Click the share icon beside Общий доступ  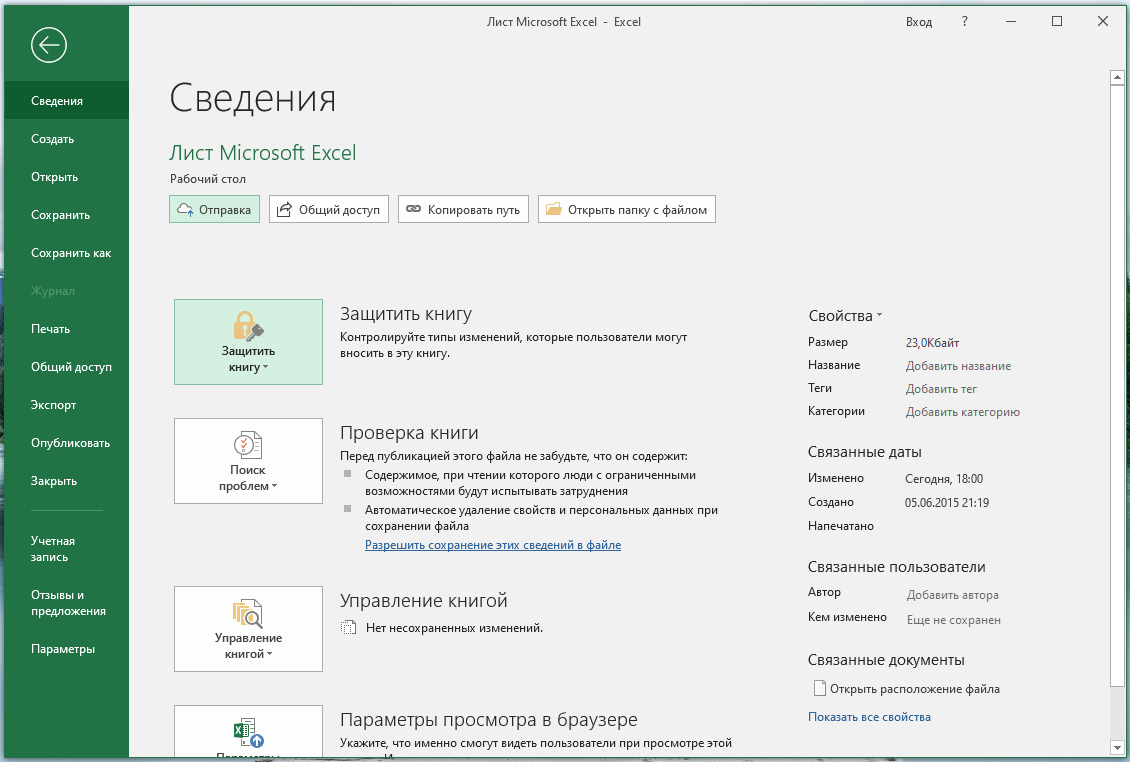tap(285, 210)
